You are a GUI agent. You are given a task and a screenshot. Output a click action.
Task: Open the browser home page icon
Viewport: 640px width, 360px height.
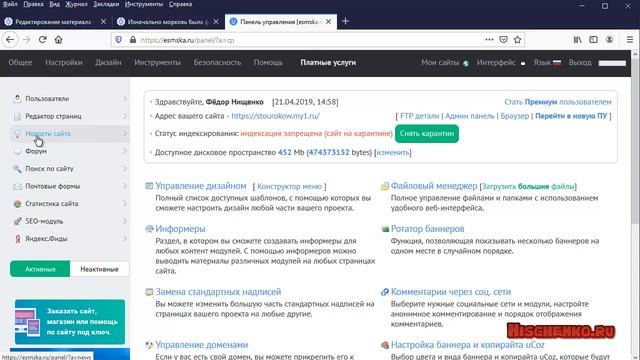tap(58, 40)
